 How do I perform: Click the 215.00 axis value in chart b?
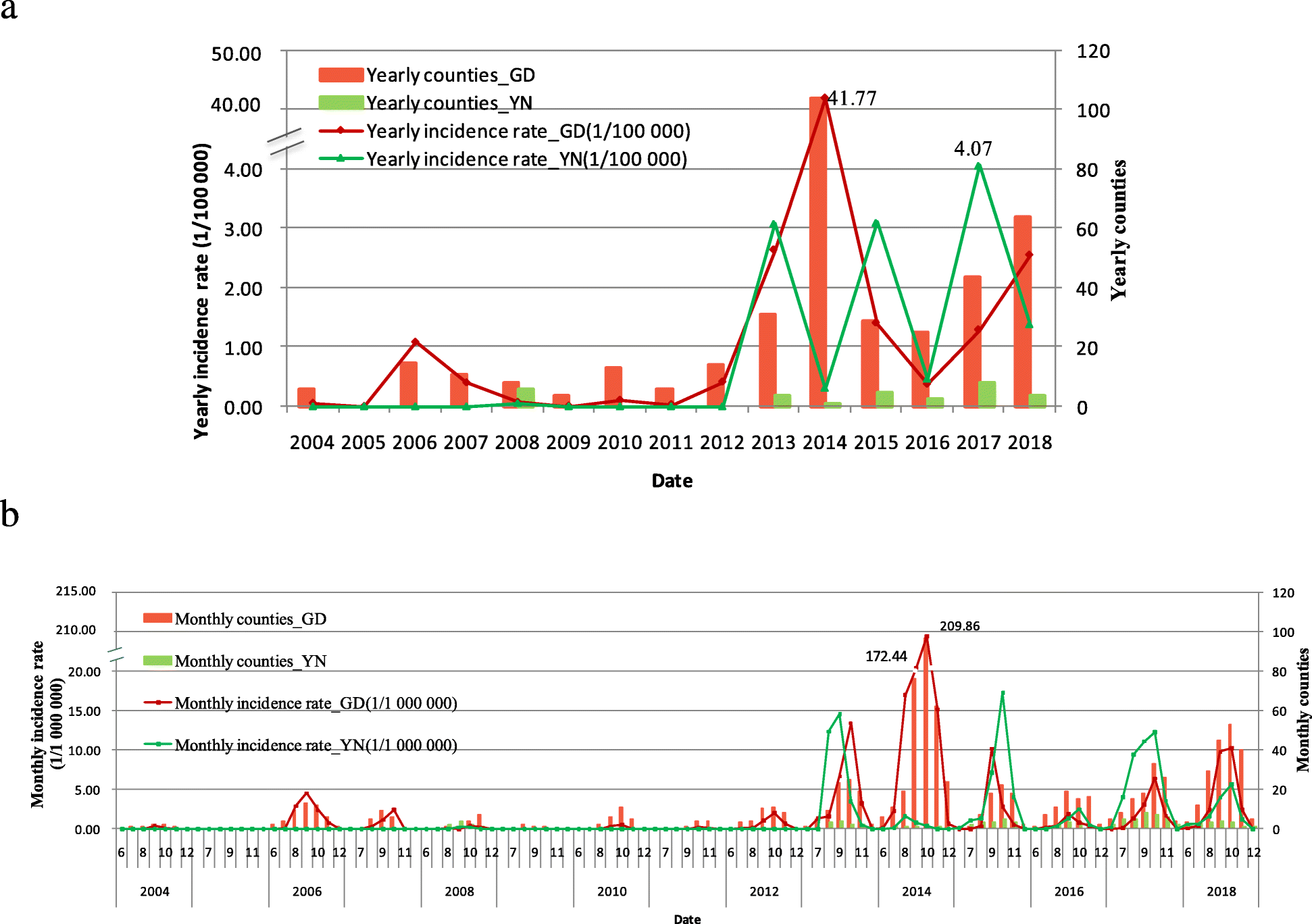pos(76,591)
